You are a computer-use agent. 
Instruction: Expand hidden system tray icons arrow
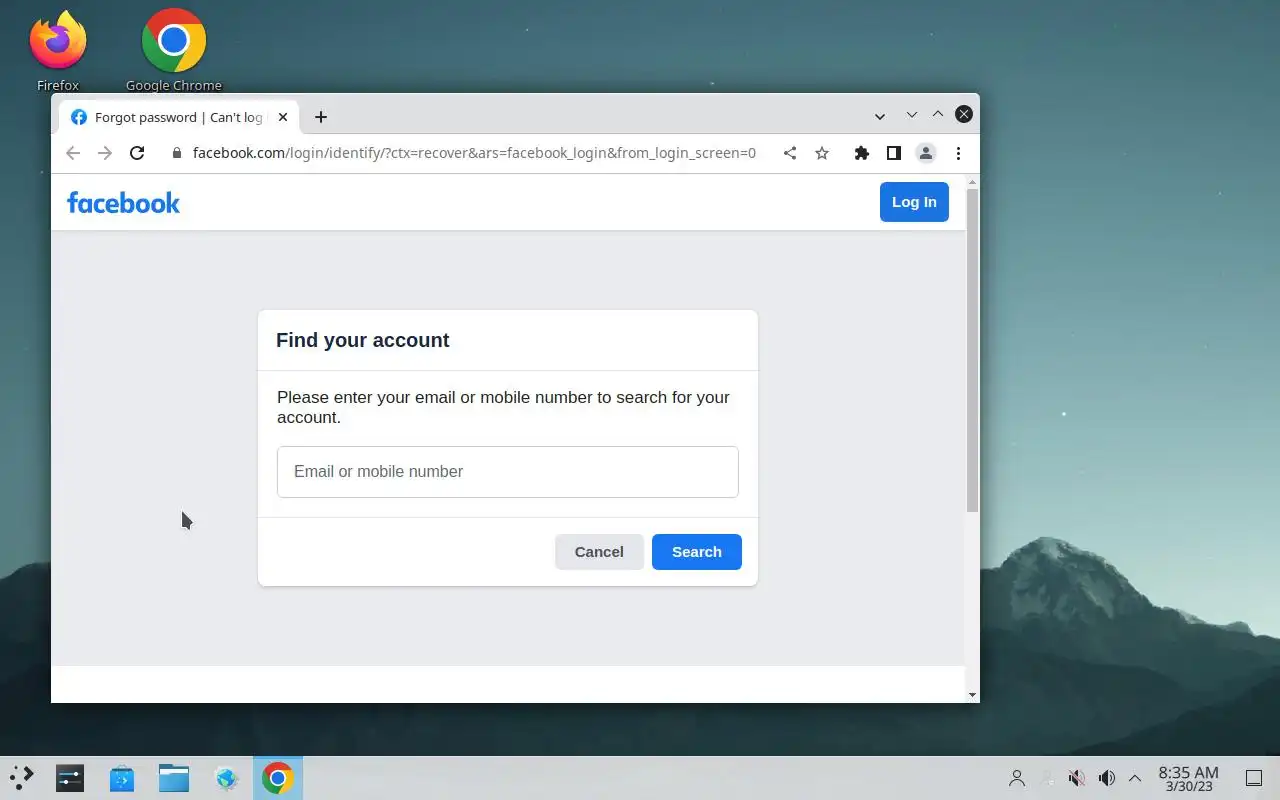(1135, 778)
